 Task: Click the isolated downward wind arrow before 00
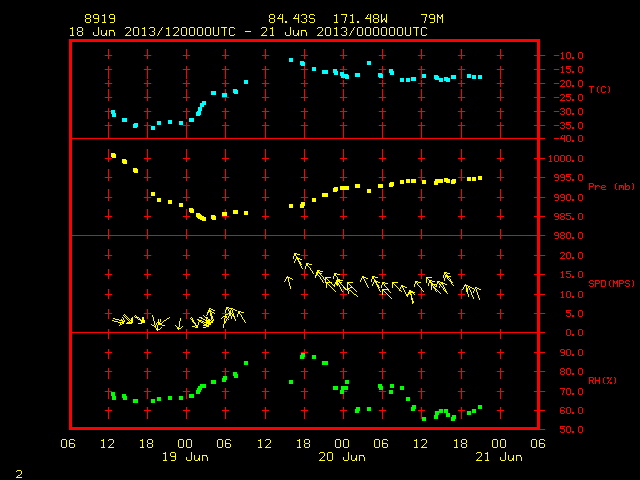coord(179,324)
